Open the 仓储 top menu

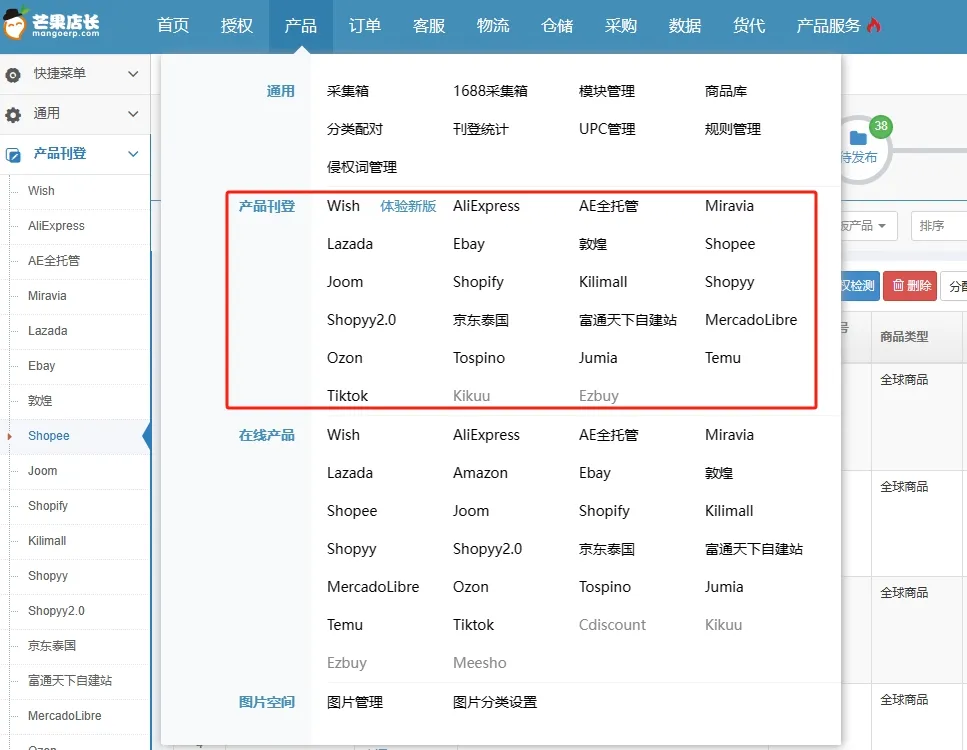tap(557, 25)
